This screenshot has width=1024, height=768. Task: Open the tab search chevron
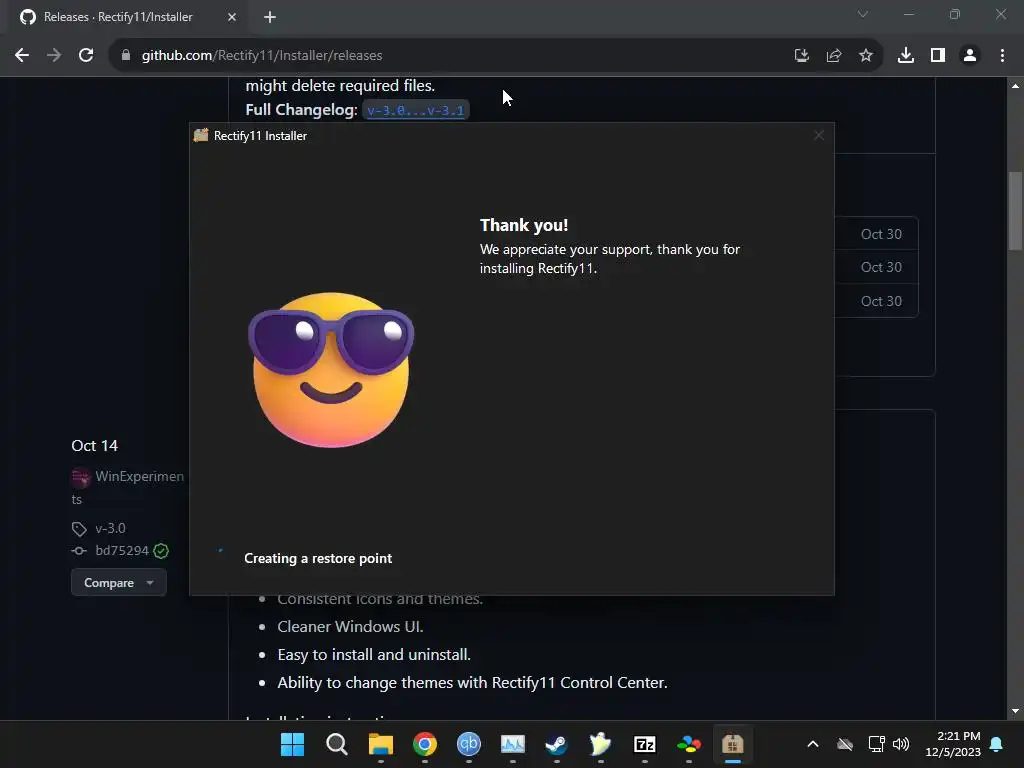click(x=863, y=14)
